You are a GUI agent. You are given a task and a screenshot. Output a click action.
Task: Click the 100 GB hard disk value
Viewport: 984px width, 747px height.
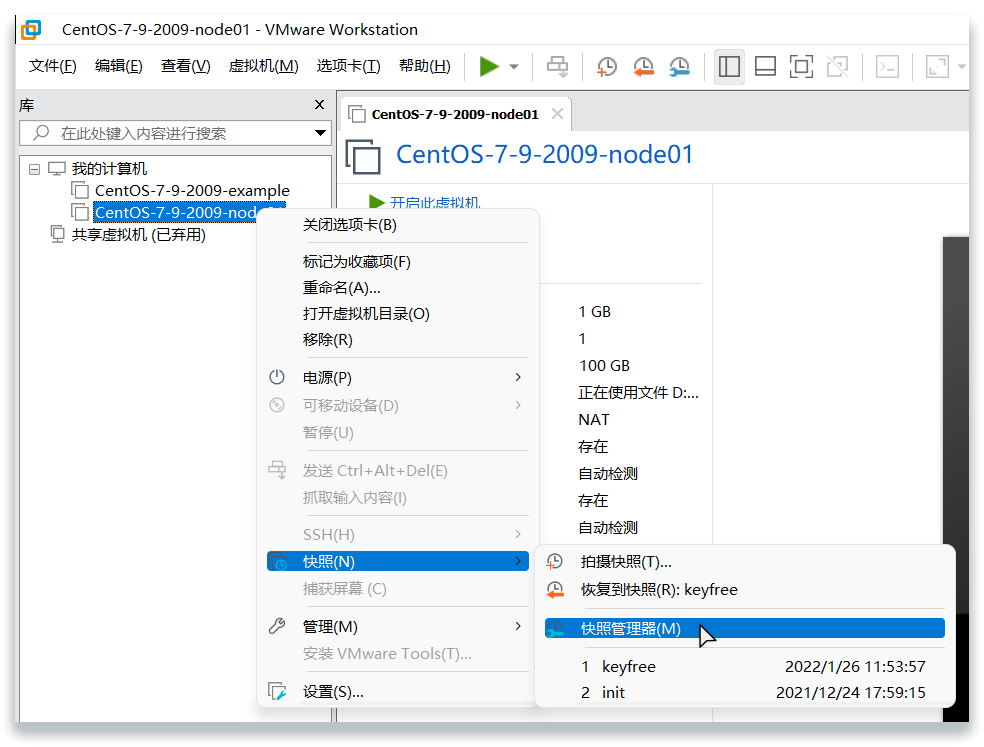tap(604, 365)
